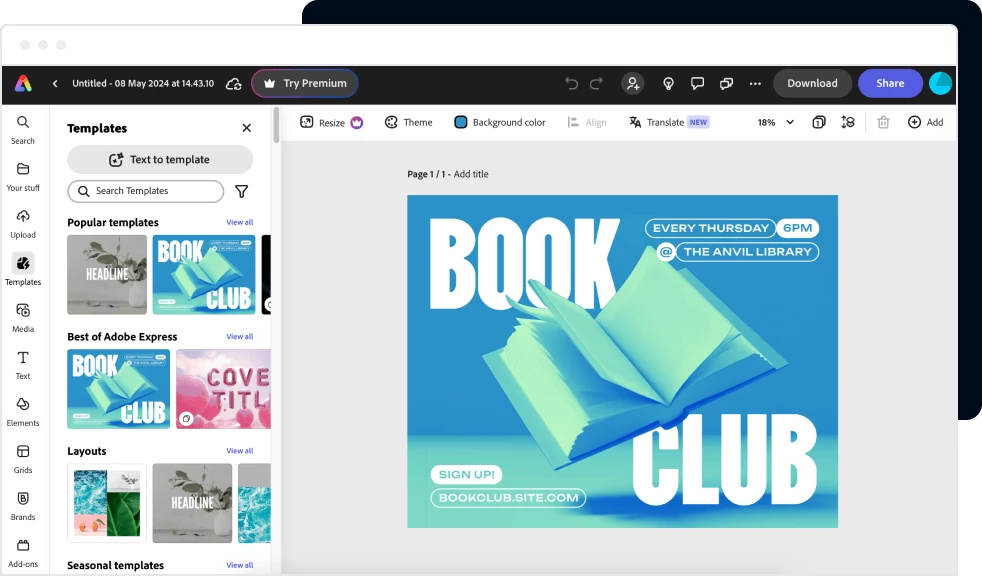The width and height of the screenshot is (982, 586).
Task: Switch to the Elements sidebar tab
Action: [x=23, y=411]
